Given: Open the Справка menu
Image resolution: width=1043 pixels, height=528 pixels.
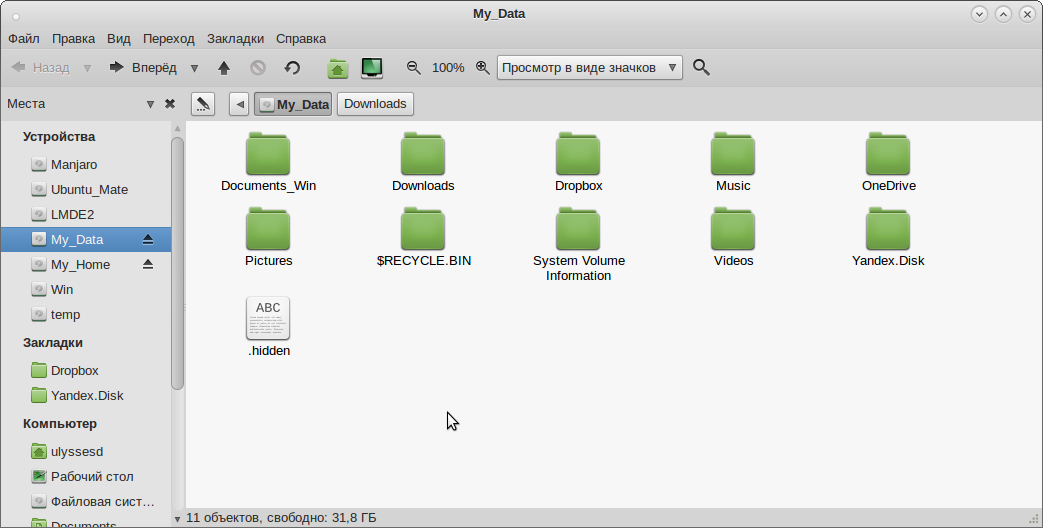Looking at the screenshot, I should coord(301,39).
